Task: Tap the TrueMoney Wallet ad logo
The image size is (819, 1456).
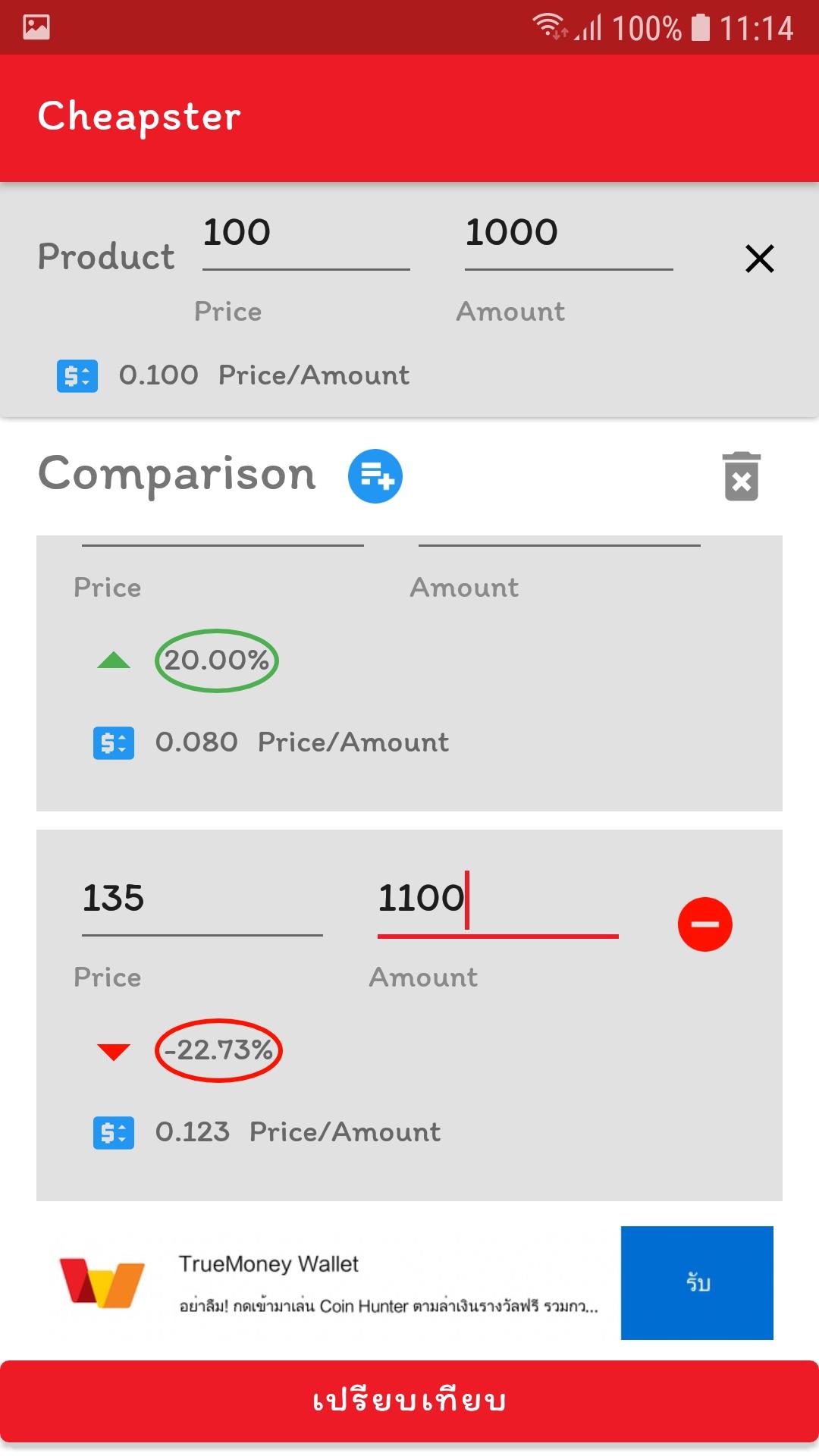Action: point(102,1283)
